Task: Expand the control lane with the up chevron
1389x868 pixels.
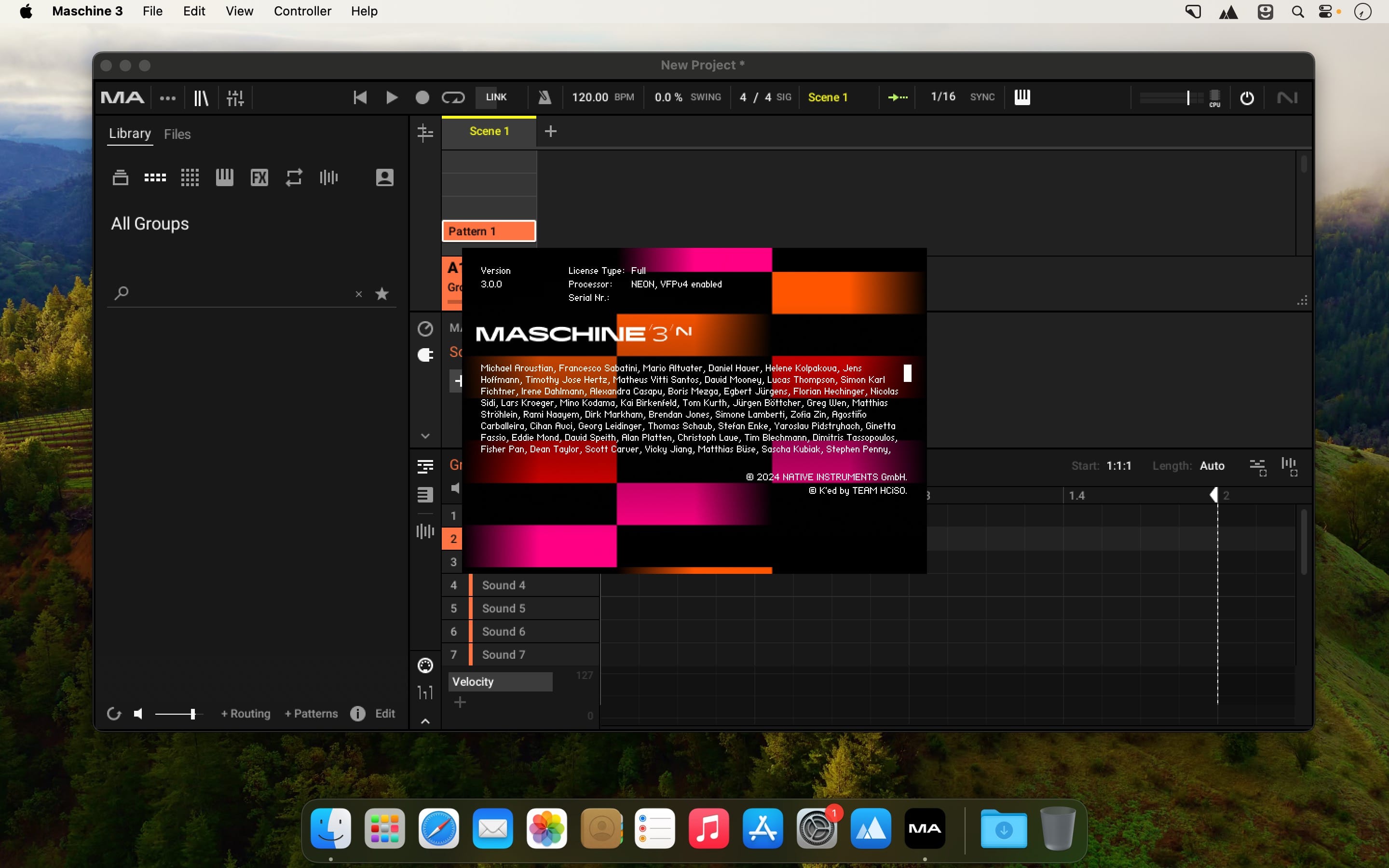Action: tap(425, 721)
